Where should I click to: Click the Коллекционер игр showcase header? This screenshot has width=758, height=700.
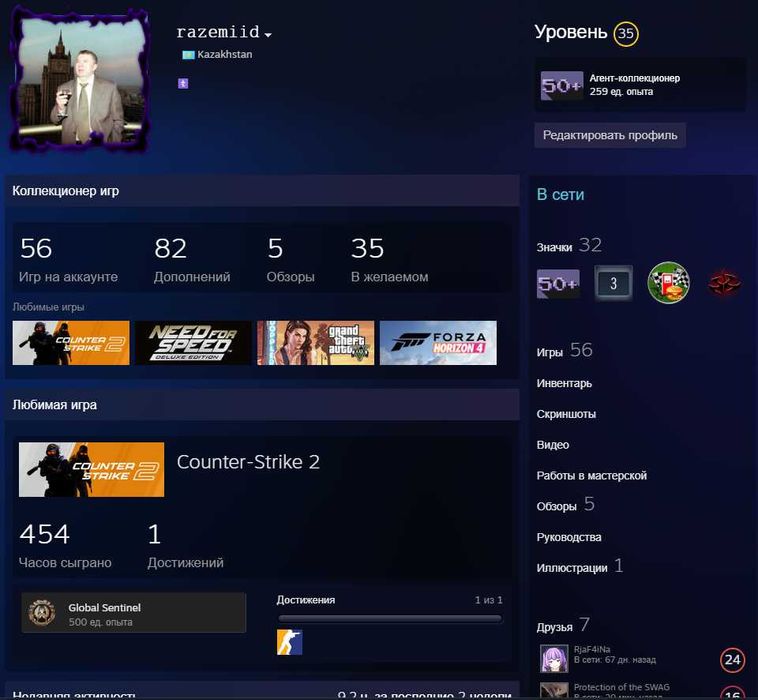[x=262, y=191]
